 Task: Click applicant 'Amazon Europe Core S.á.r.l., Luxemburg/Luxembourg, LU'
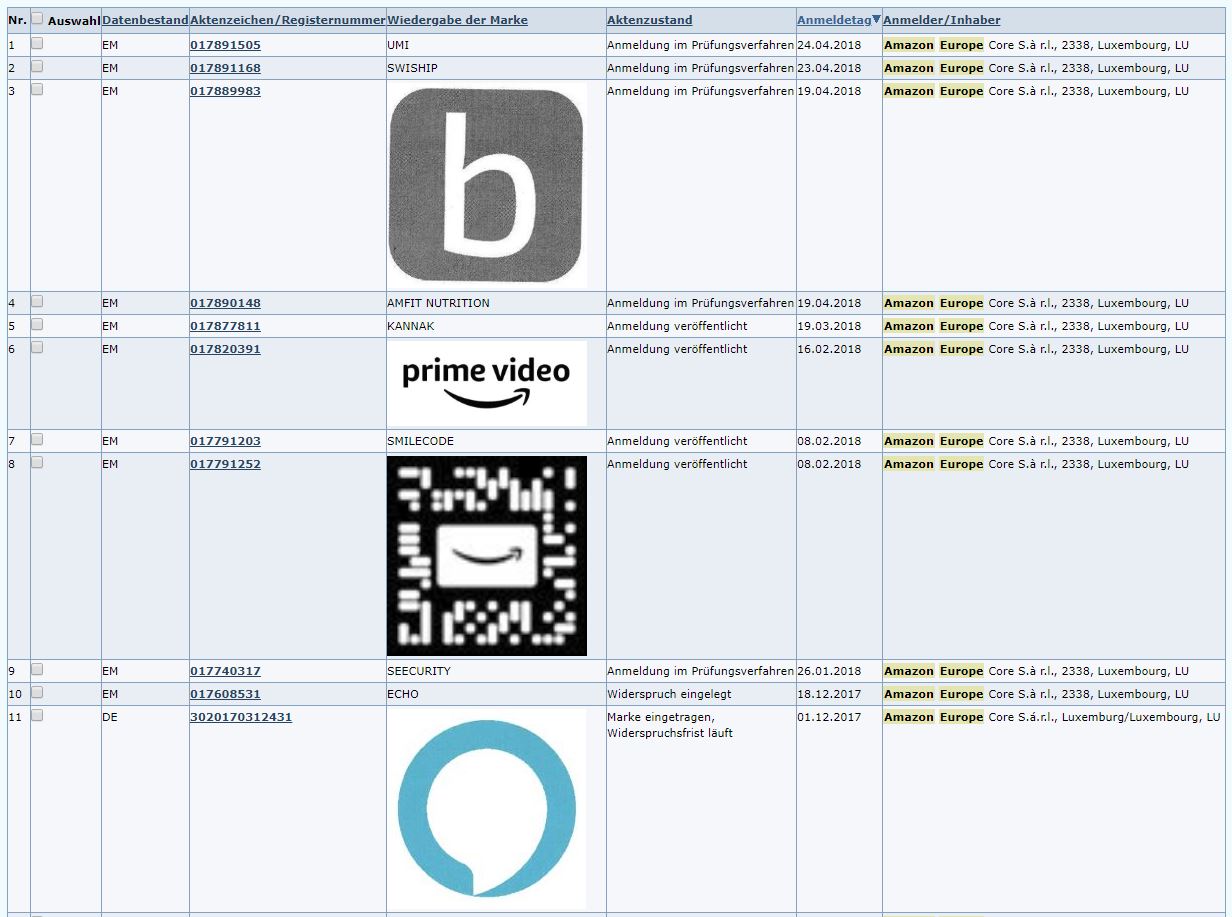coord(1052,717)
